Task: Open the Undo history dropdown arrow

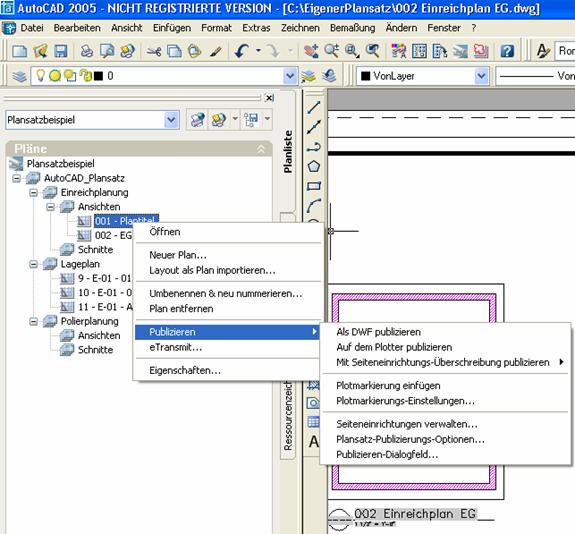Action: 259,51
